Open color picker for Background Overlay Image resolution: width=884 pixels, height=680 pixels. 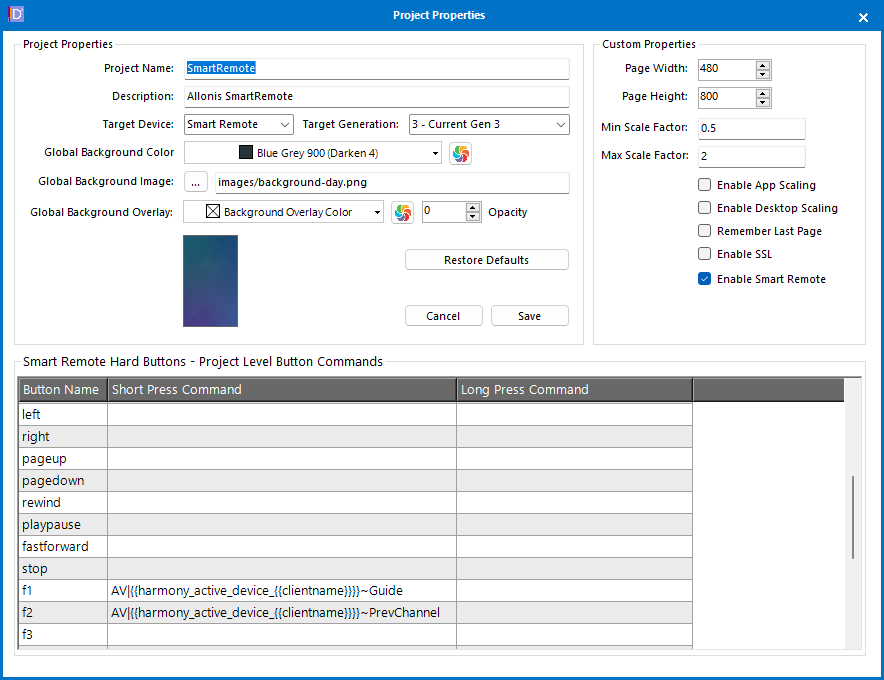pyautogui.click(x=403, y=213)
